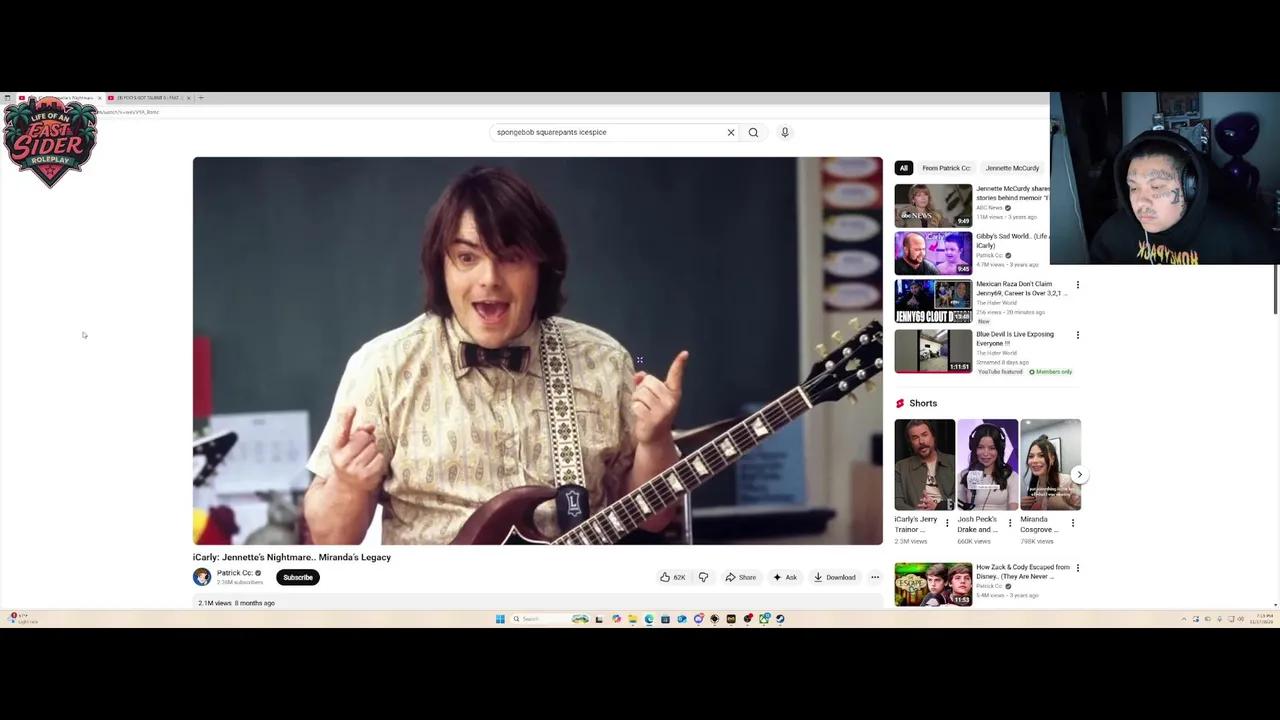
Task: Open options menu for Josh Peck's Drake short
Action: 1010,523
